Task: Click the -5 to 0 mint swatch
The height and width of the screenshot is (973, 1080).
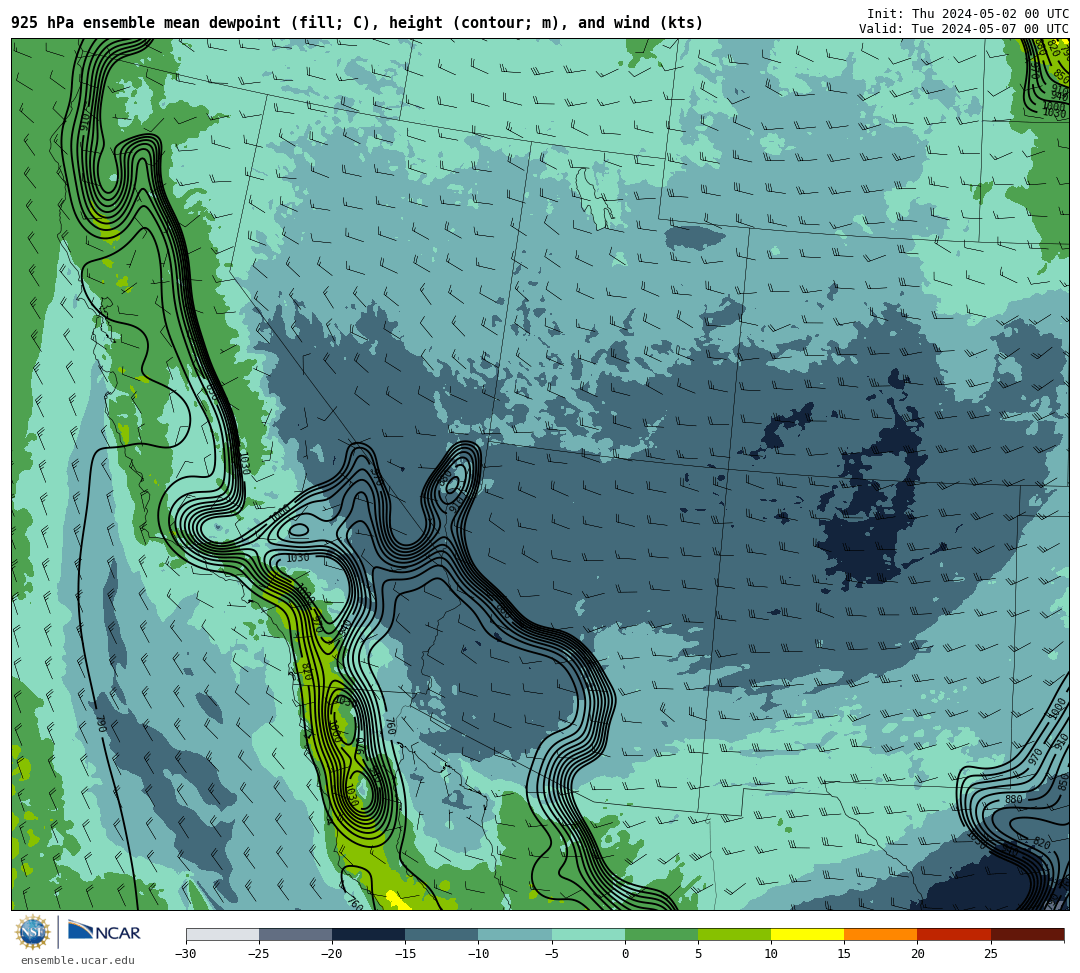Action: [588, 934]
